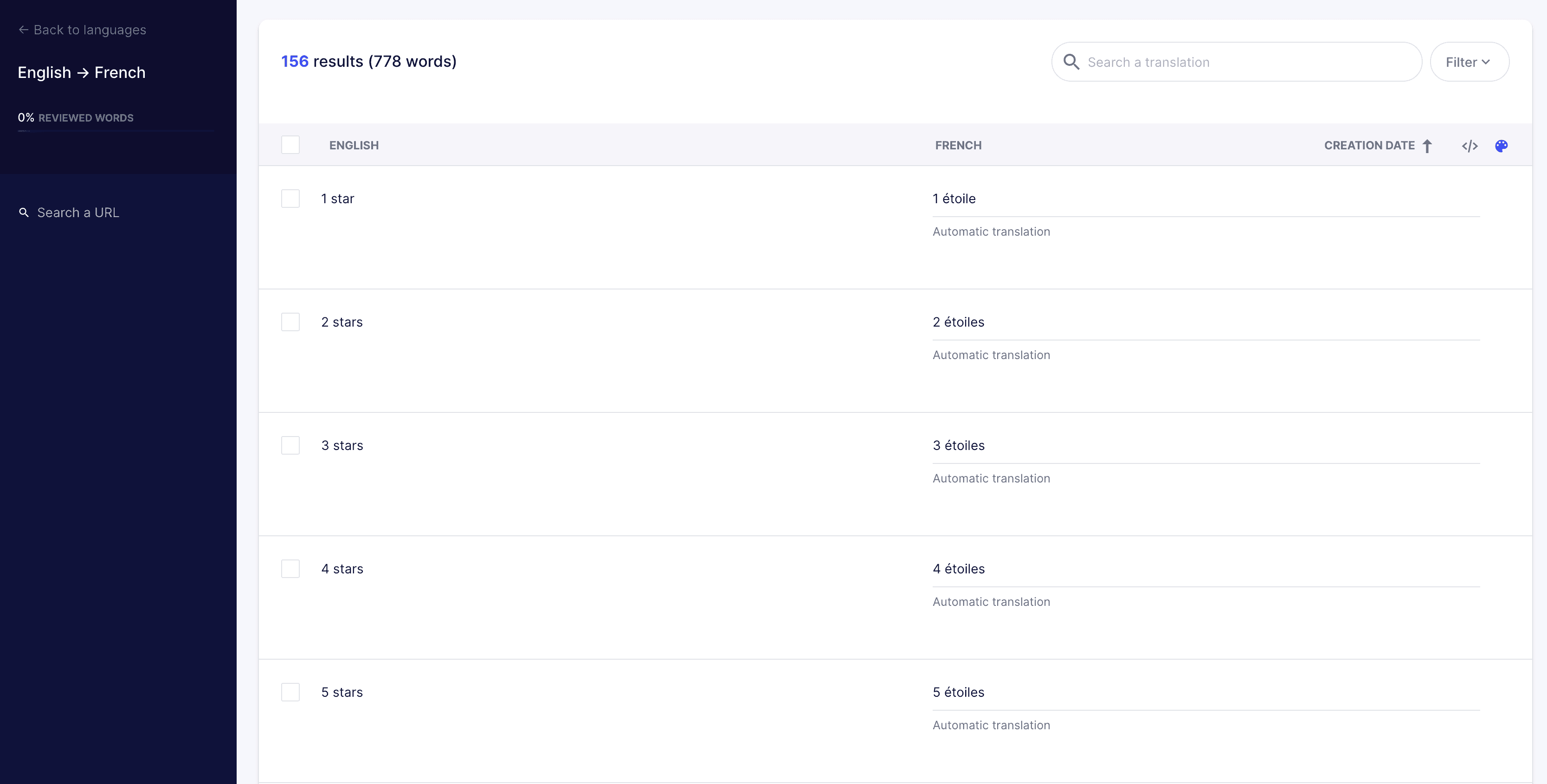
Task: Click the ENGLISH column header
Action: 354,145
